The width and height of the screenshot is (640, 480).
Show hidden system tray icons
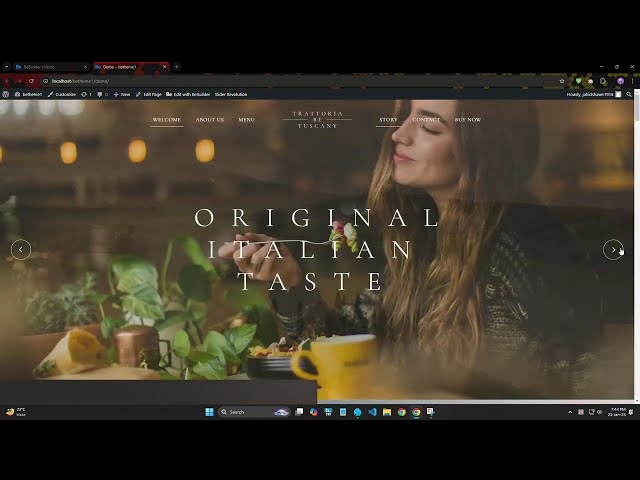(570, 412)
